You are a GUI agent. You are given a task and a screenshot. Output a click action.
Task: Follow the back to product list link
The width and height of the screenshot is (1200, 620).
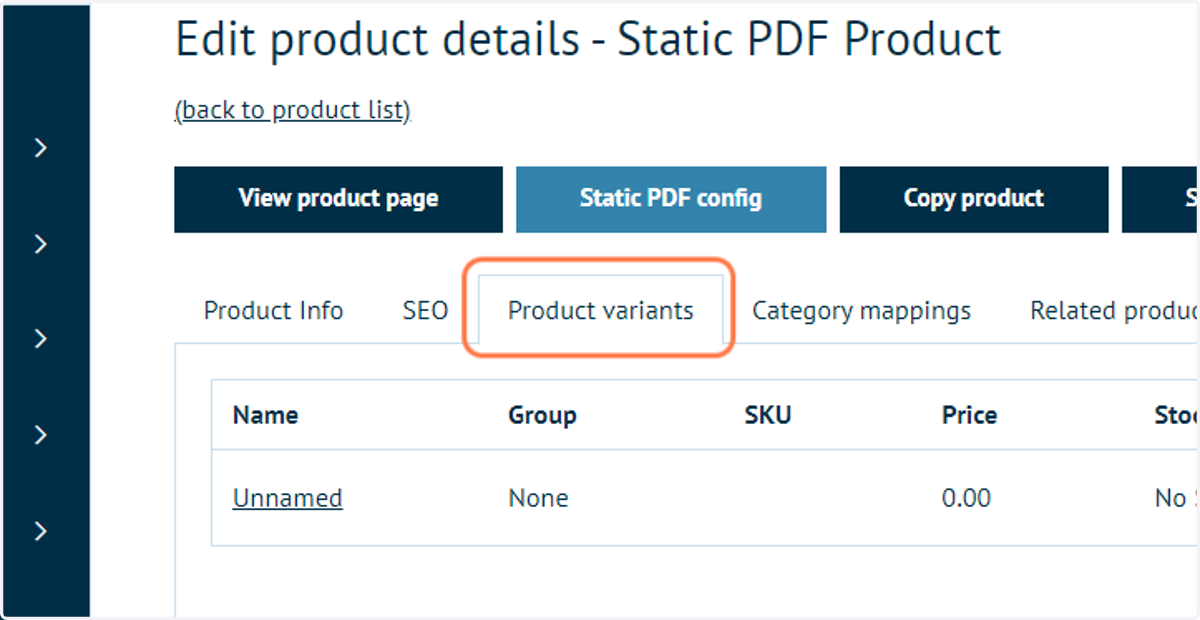293,110
